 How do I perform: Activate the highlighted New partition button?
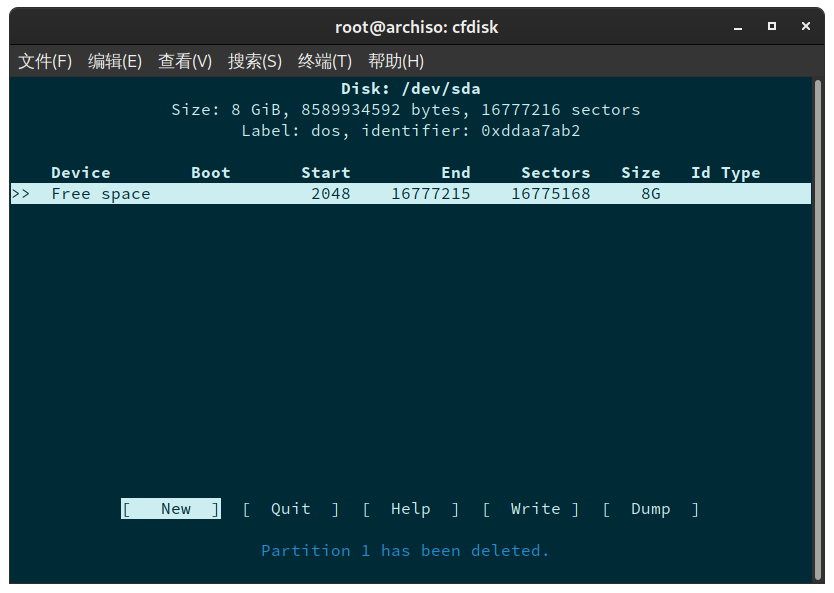click(170, 509)
